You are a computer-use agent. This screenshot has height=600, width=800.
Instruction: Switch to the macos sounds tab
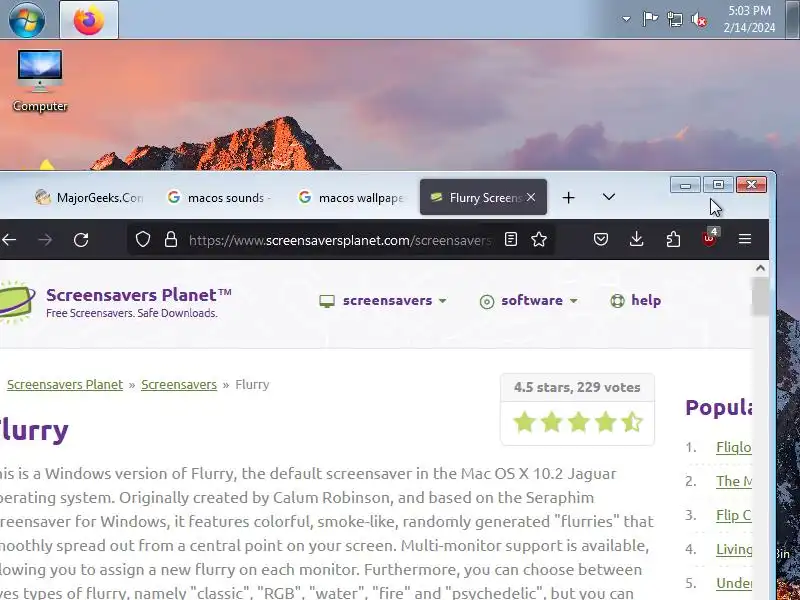219,197
